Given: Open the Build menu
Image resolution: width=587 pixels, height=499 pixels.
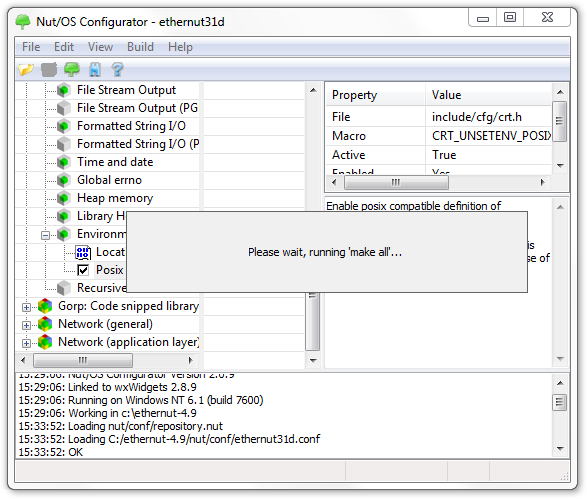Looking at the screenshot, I should tap(140, 47).
